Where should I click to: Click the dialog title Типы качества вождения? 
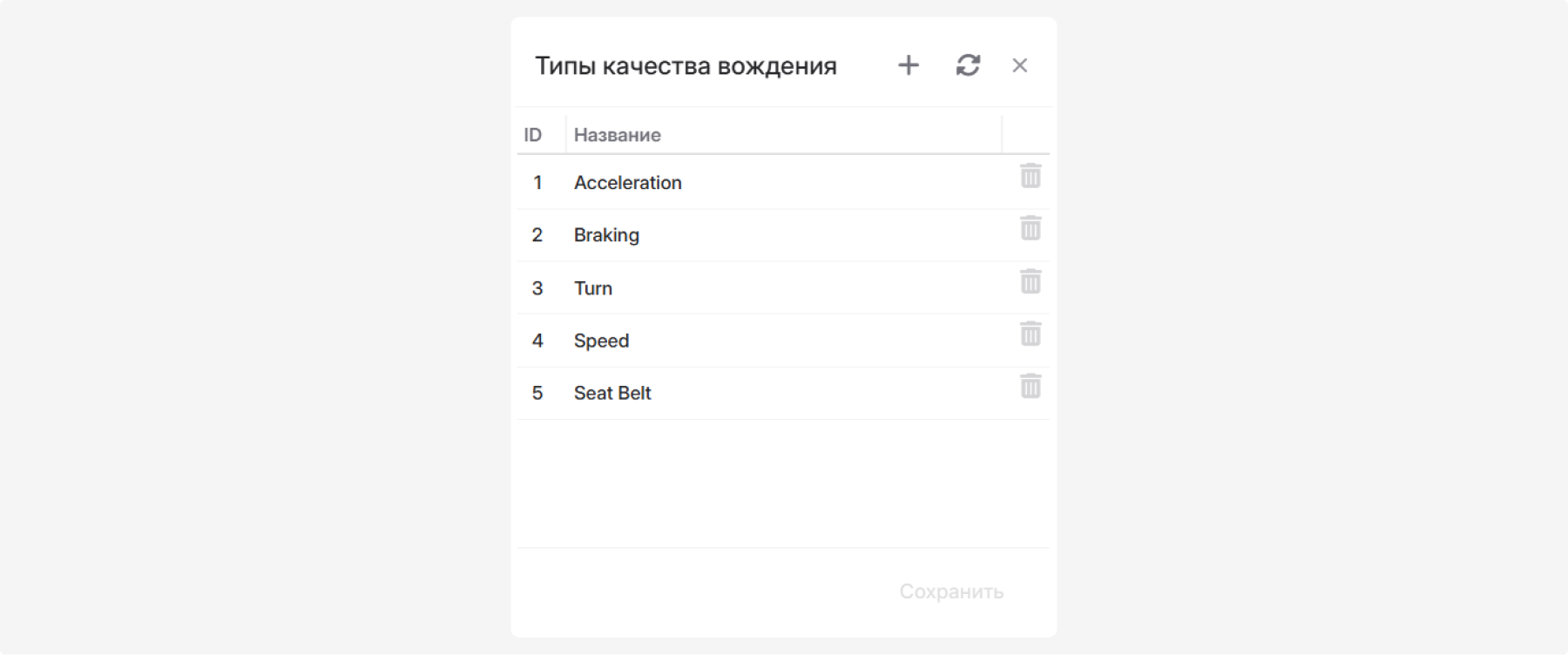click(x=686, y=66)
